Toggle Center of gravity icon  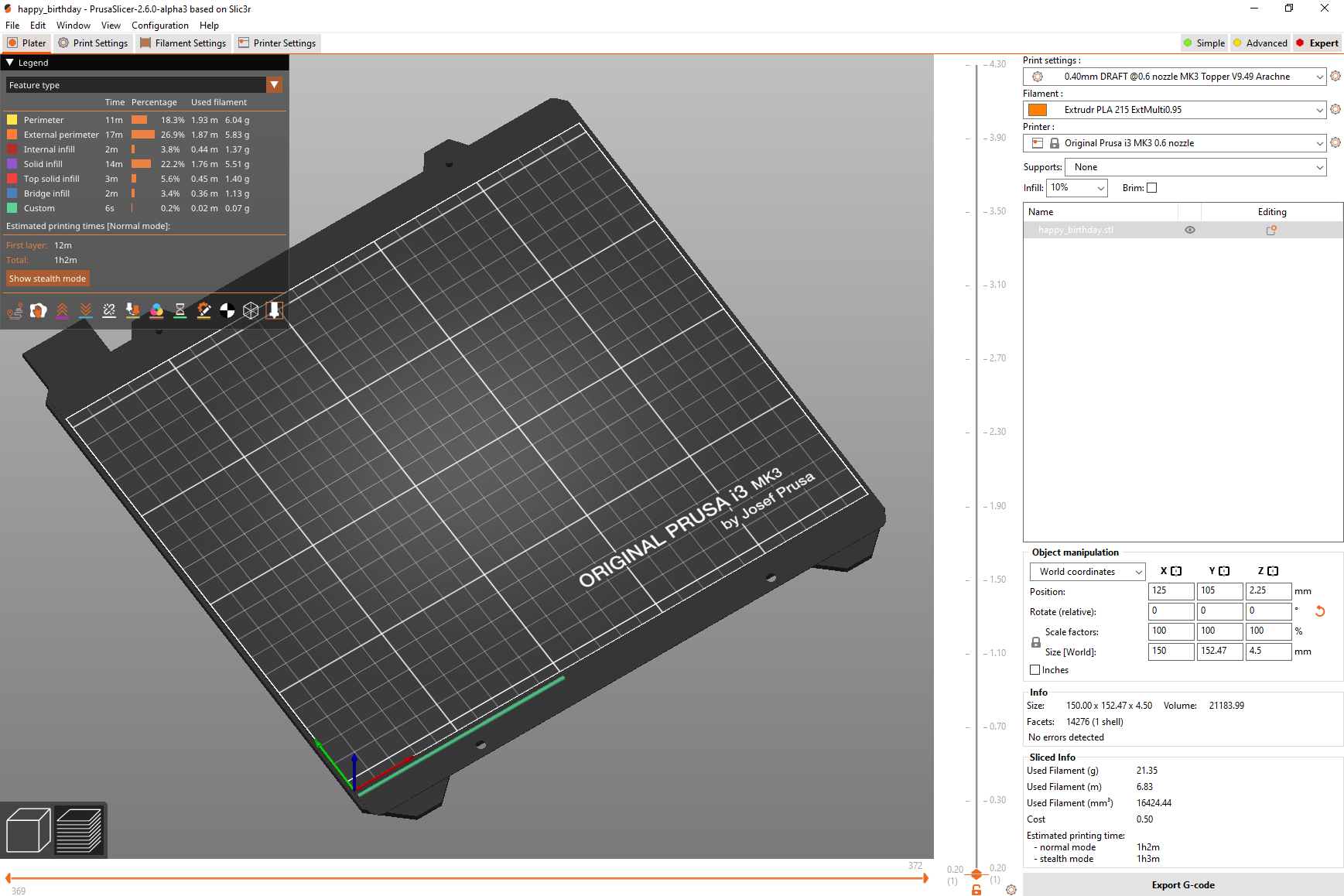point(227,311)
